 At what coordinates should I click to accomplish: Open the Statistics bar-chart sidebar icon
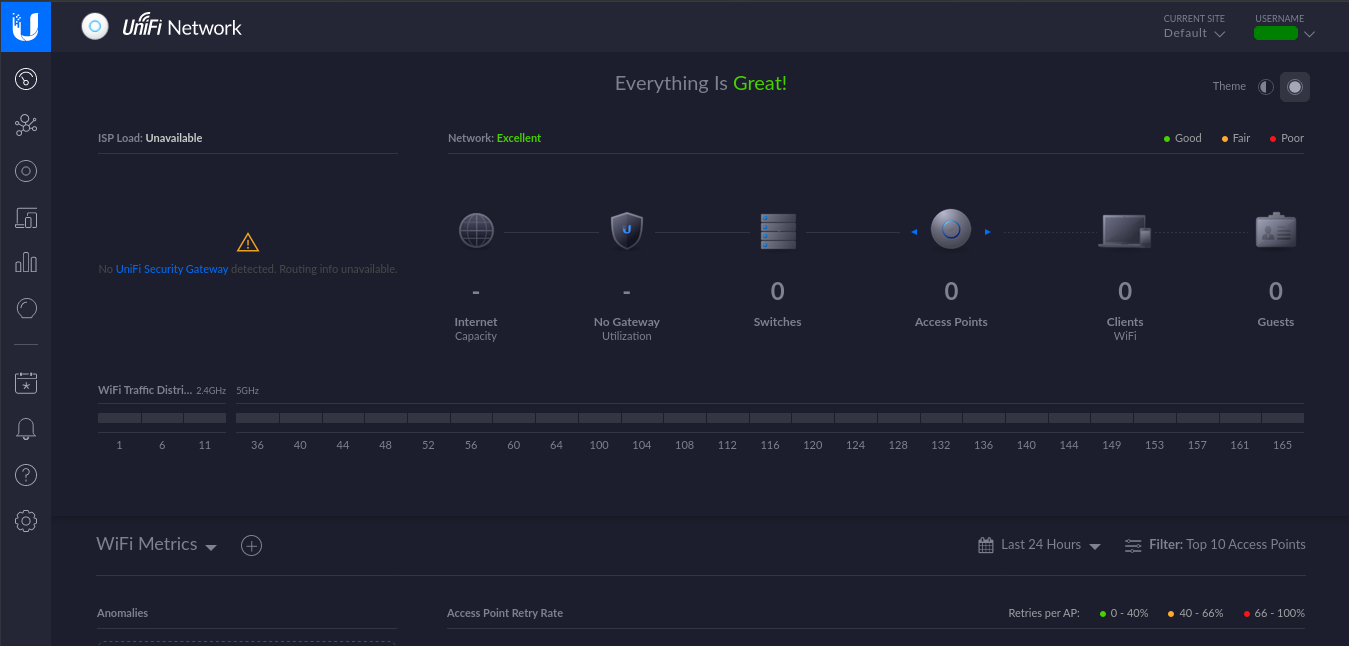click(x=26, y=263)
